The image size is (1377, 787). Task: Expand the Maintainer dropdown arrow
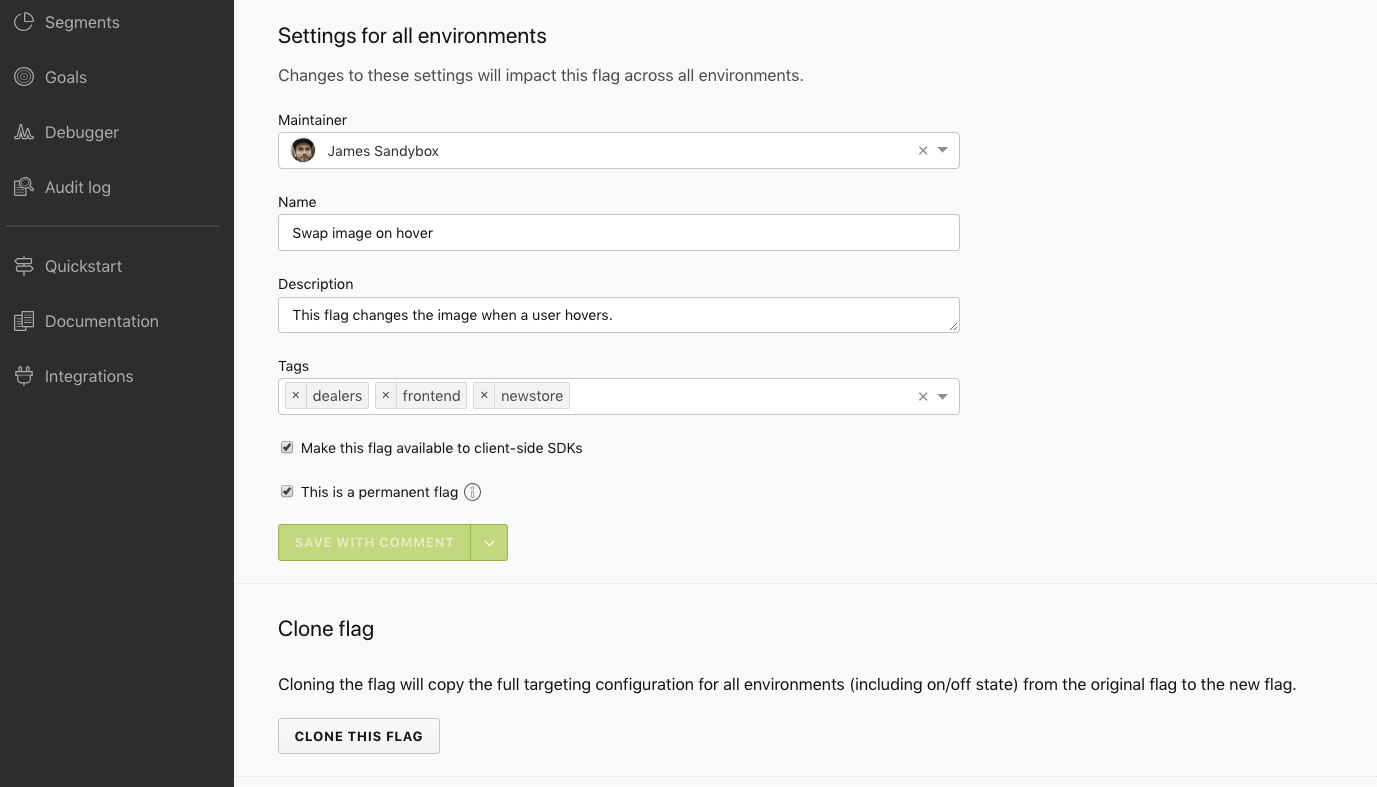(x=942, y=151)
